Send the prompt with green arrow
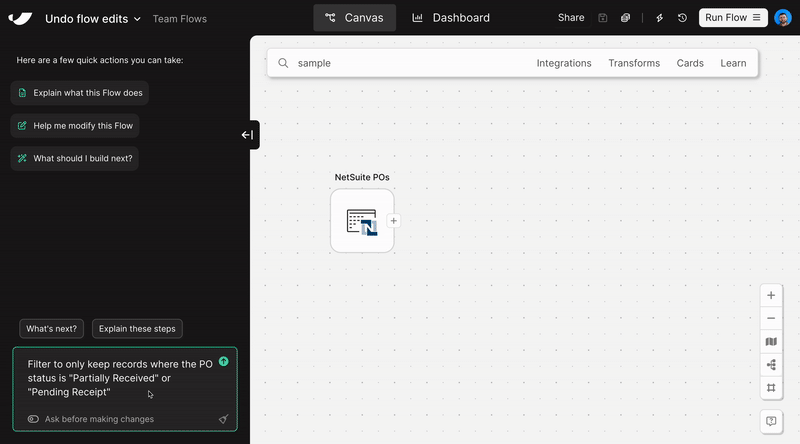The width and height of the screenshot is (800, 444). [x=223, y=361]
